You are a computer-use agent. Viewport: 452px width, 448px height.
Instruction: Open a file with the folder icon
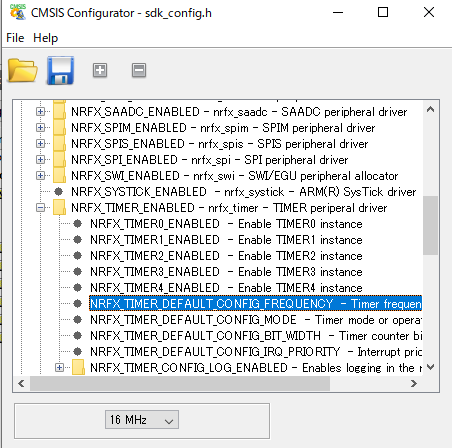pyautogui.click(x=22, y=70)
